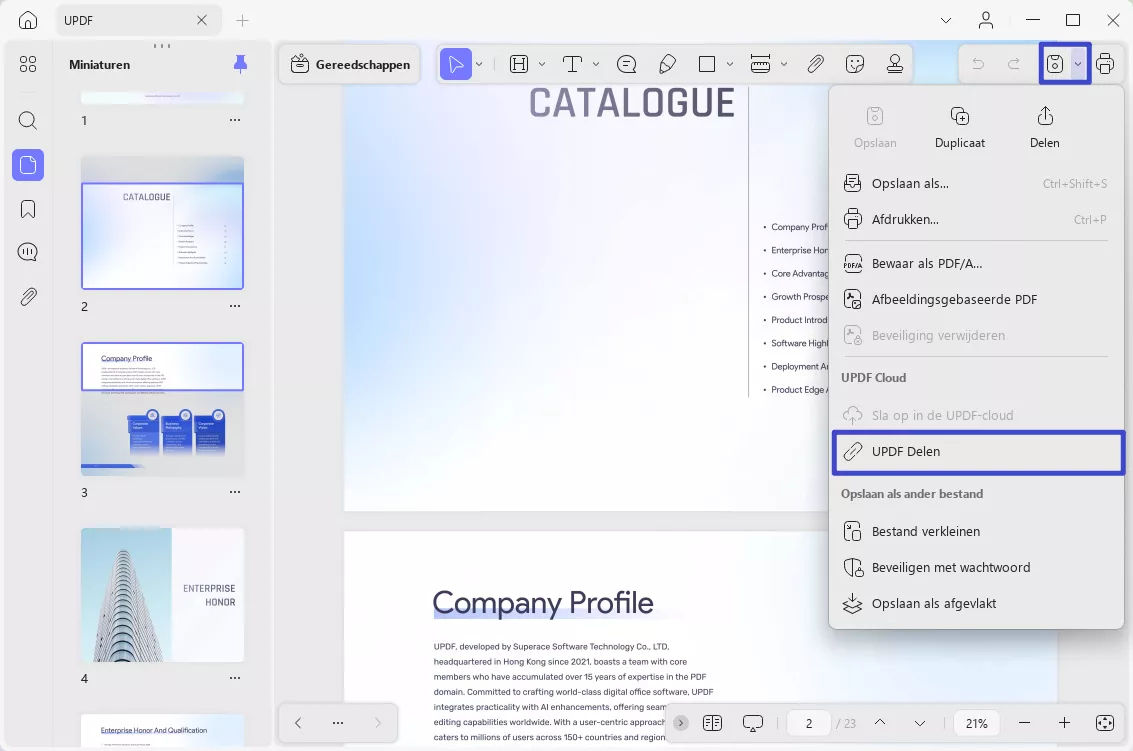Expand the measure tool dropdown arrow
This screenshot has width=1133, height=751.
784,64
